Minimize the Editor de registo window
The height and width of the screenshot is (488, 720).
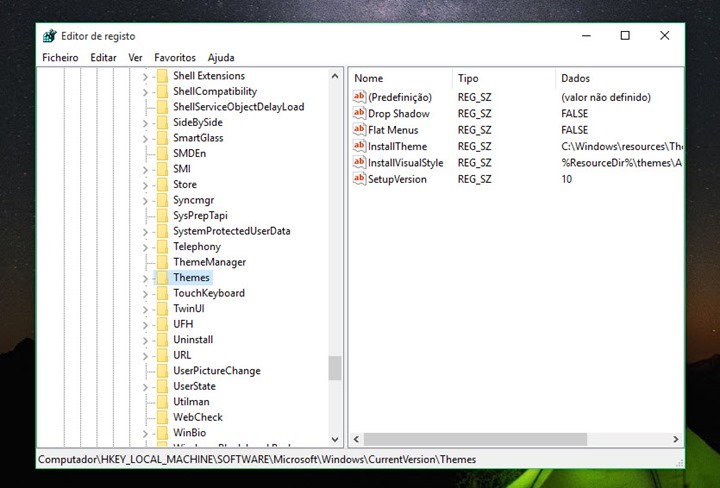586,36
